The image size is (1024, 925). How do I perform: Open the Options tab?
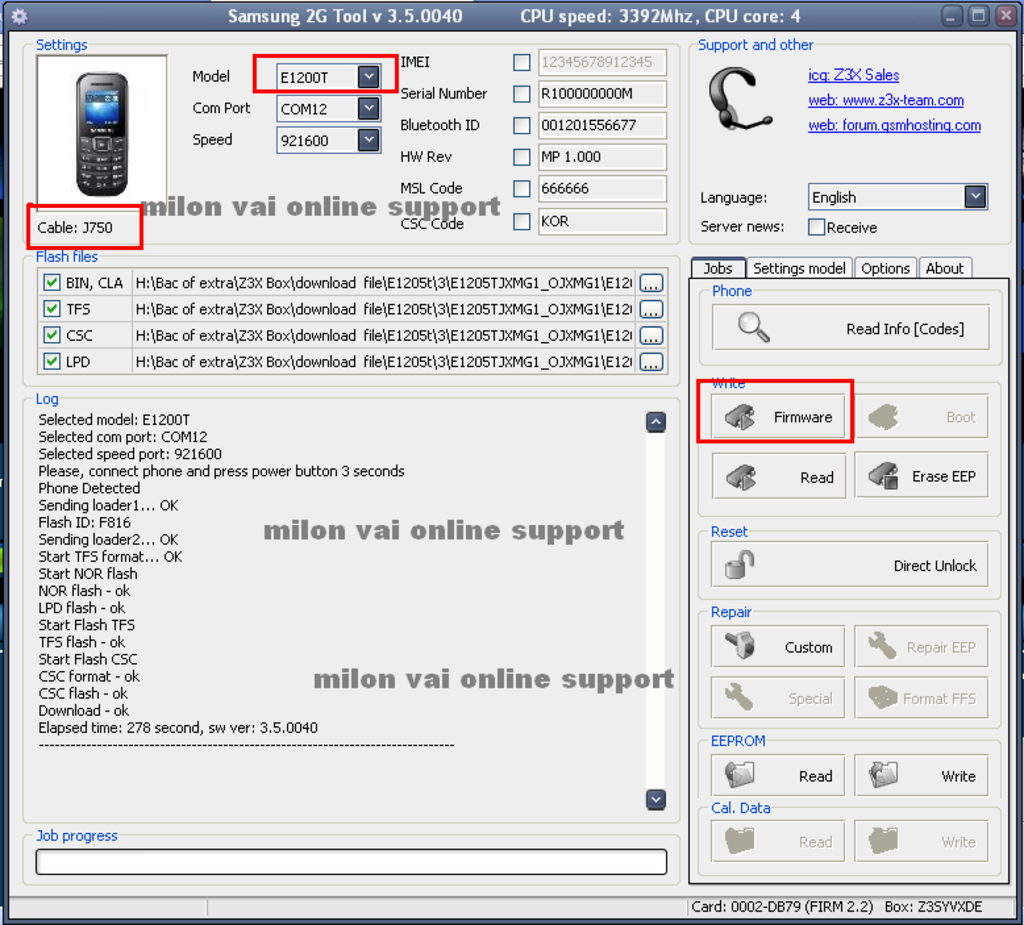[885, 268]
